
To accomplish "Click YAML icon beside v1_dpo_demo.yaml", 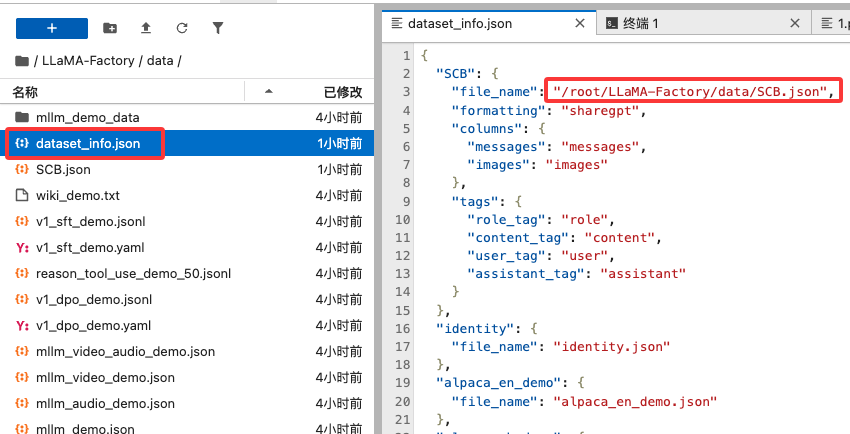I will (22, 326).
